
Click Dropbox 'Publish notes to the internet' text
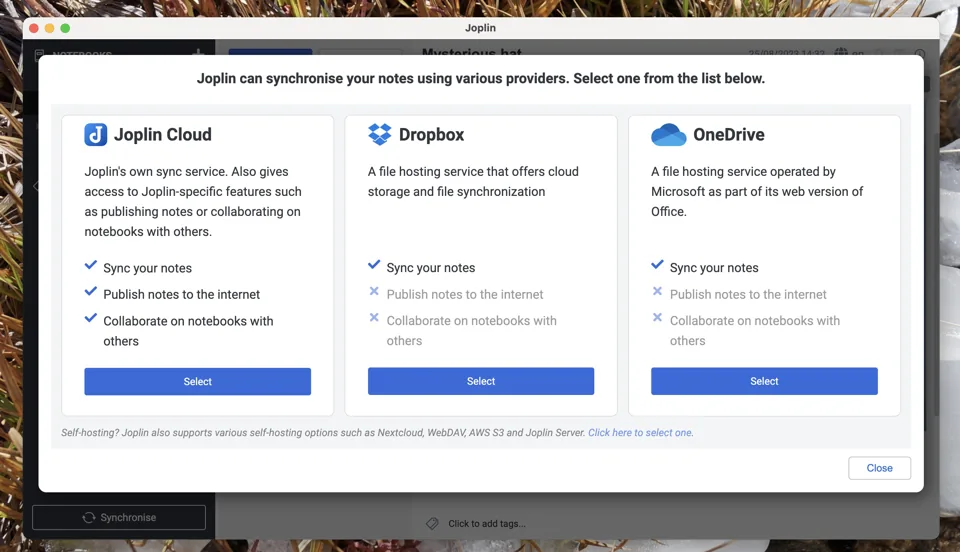465,294
